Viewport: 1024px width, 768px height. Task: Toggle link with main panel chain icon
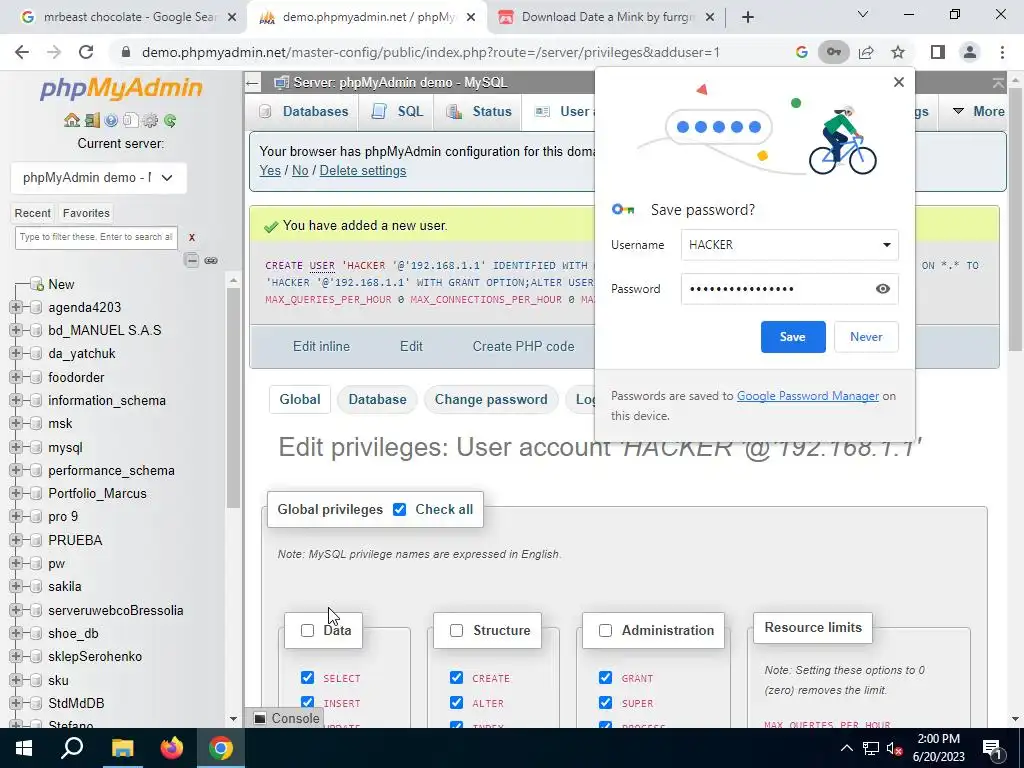(x=211, y=261)
